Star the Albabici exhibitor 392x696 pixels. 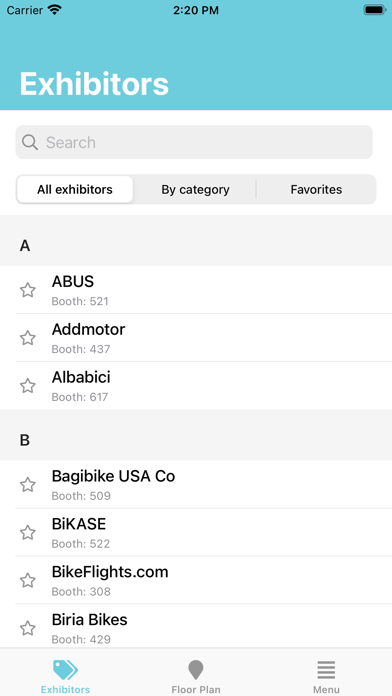point(28,386)
